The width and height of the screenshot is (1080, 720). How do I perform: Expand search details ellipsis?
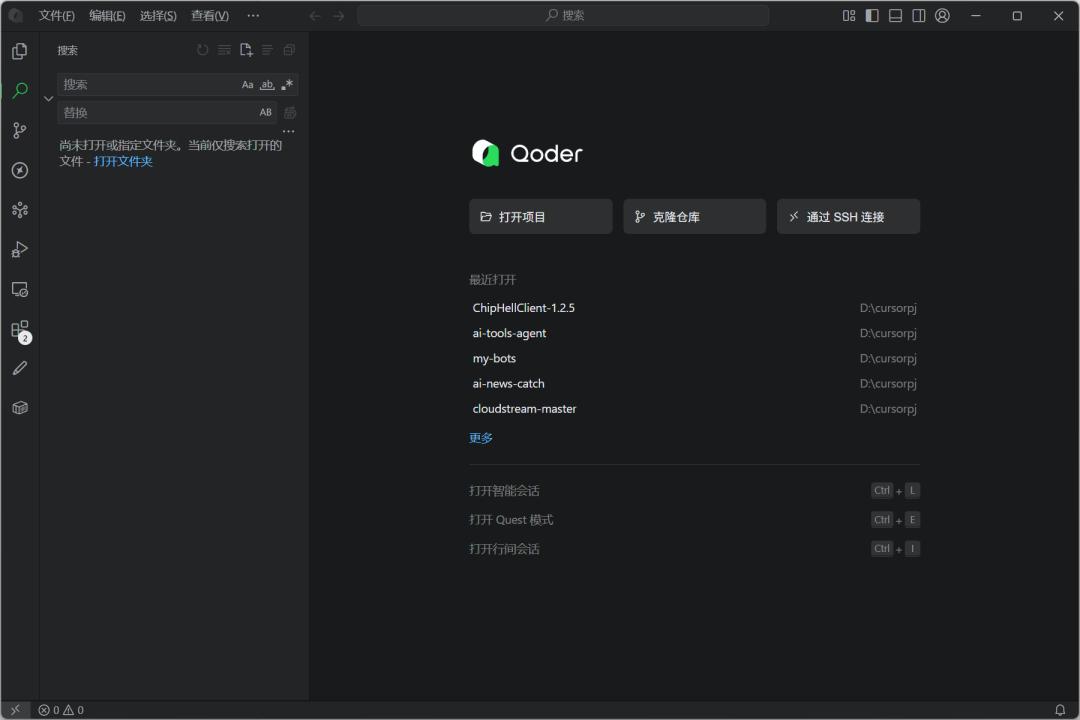(288, 131)
